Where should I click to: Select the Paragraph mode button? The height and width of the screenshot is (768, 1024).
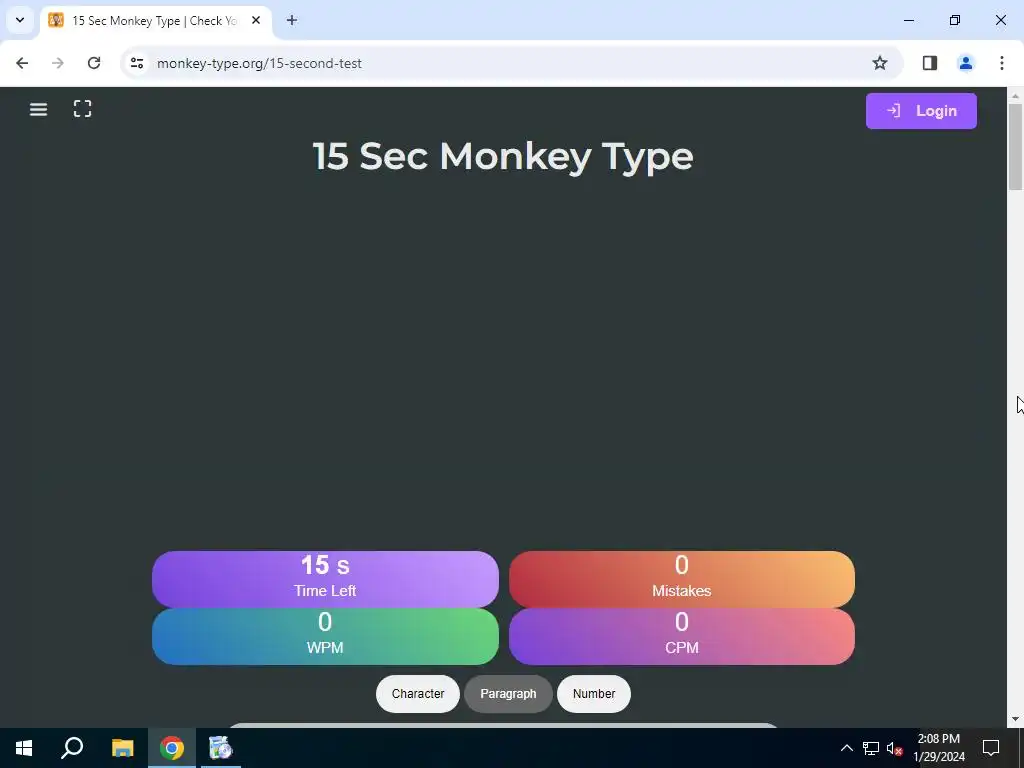508,694
